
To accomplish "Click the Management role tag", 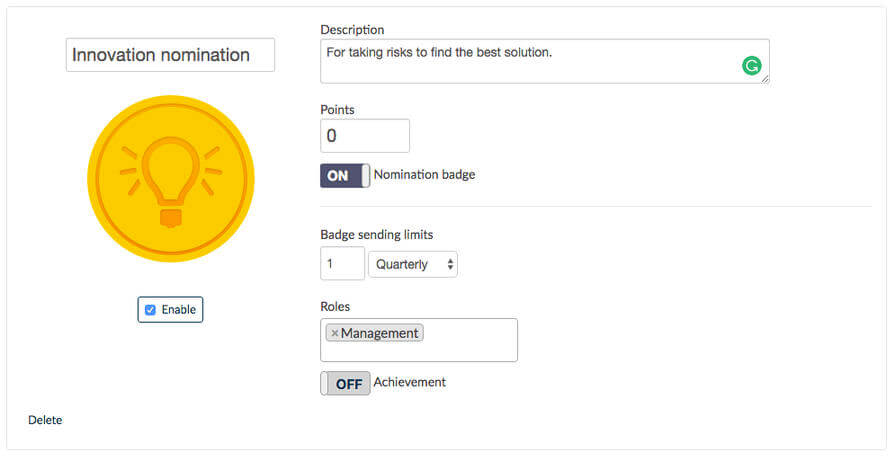I will click(374, 333).
